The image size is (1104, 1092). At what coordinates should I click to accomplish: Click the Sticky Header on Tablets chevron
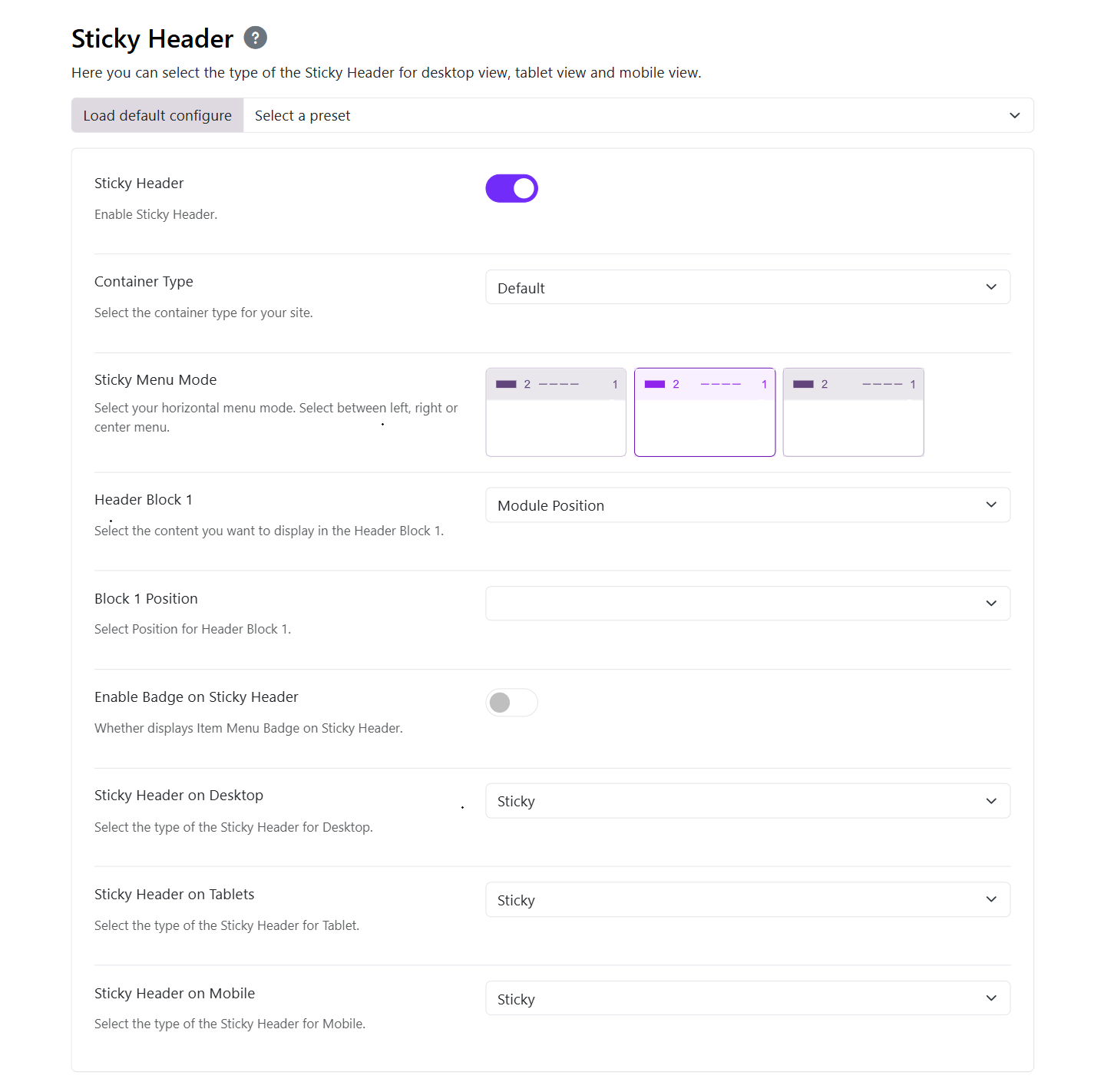click(991, 899)
